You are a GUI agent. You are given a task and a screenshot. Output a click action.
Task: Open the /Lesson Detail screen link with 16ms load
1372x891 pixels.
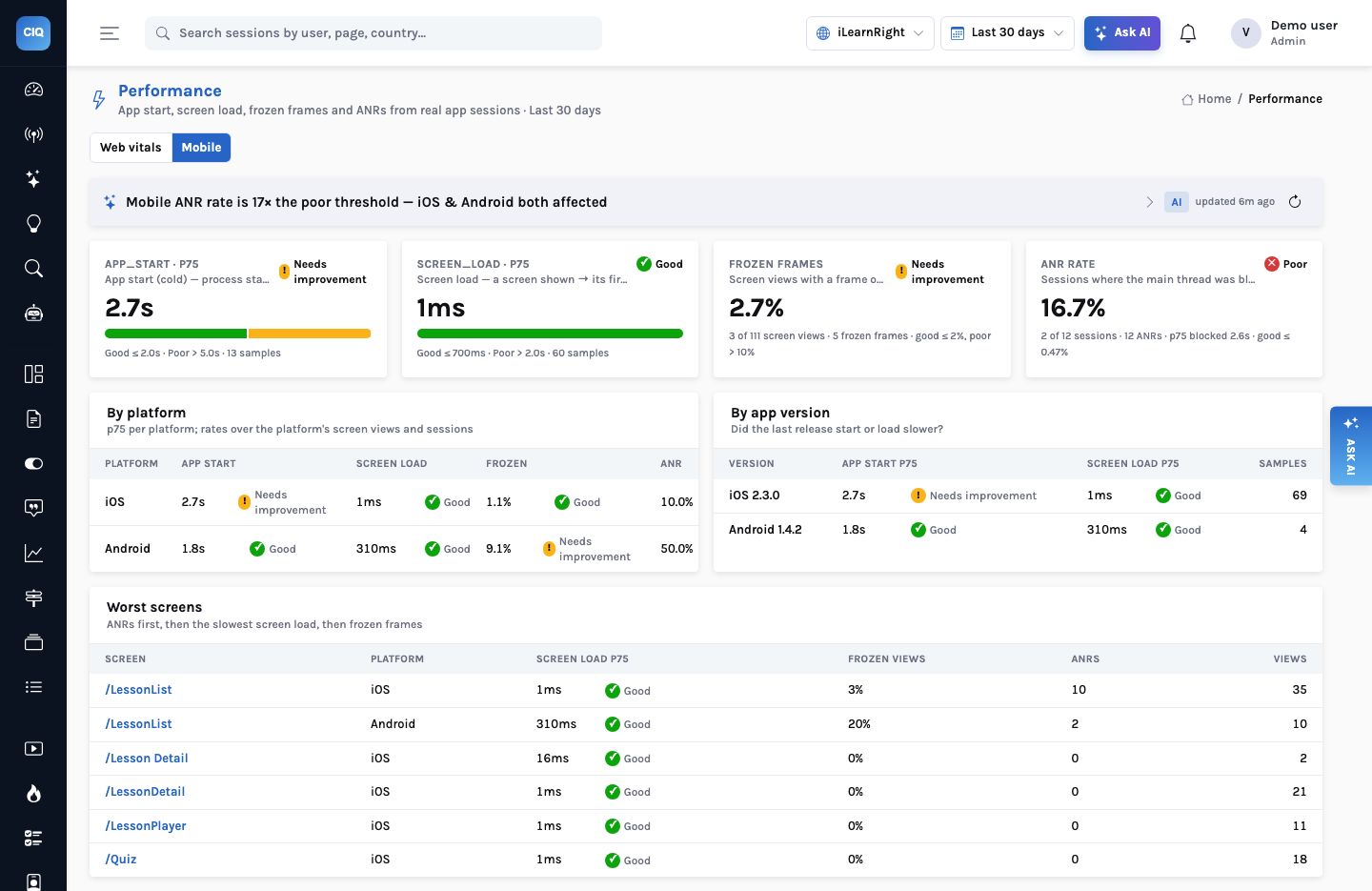click(147, 759)
